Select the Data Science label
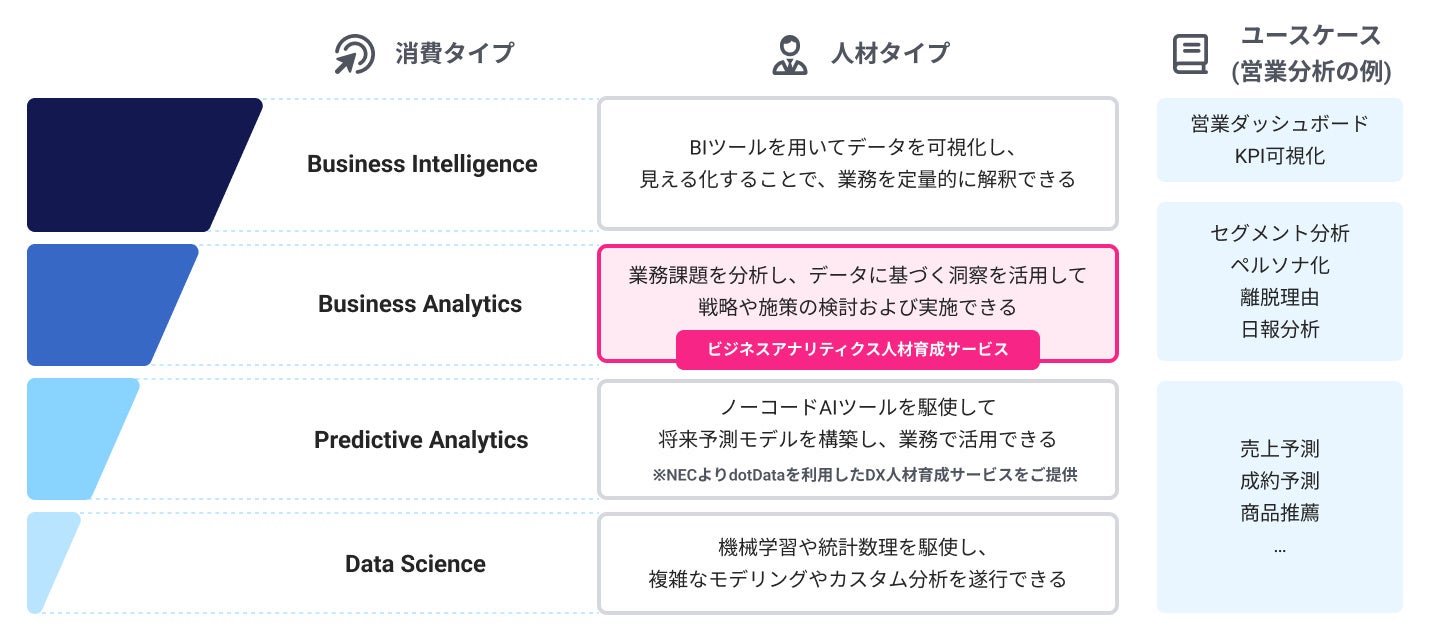This screenshot has width=1429, height=638. (415, 564)
